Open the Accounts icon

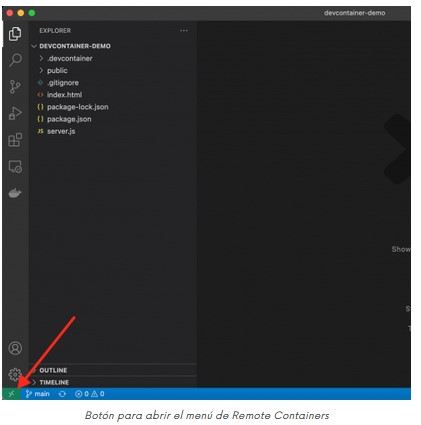15,348
